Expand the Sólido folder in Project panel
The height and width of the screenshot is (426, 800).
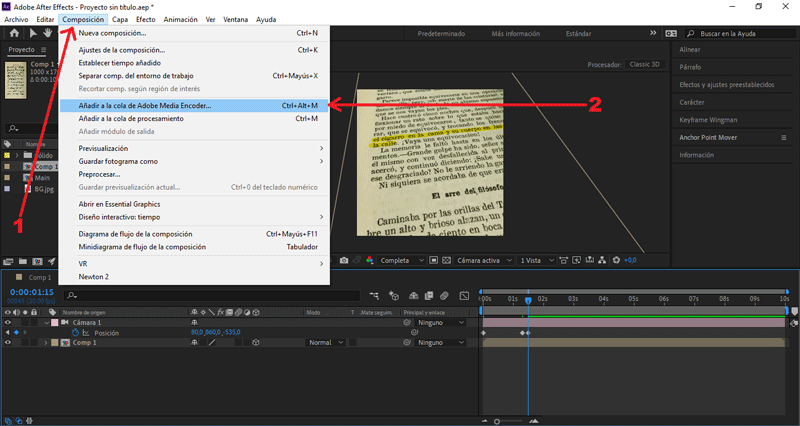click(x=17, y=155)
